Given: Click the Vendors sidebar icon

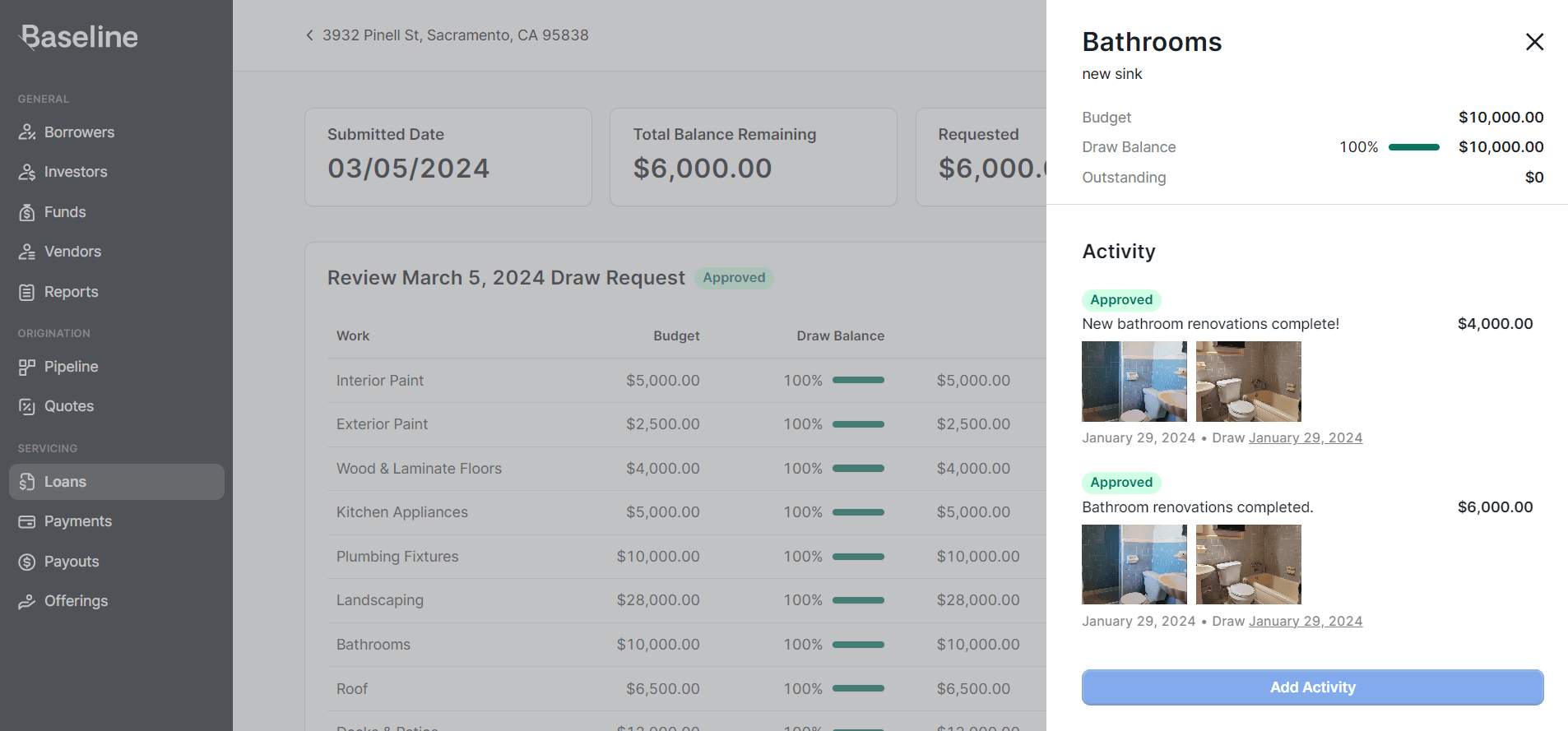Looking at the screenshot, I should pyautogui.click(x=27, y=252).
